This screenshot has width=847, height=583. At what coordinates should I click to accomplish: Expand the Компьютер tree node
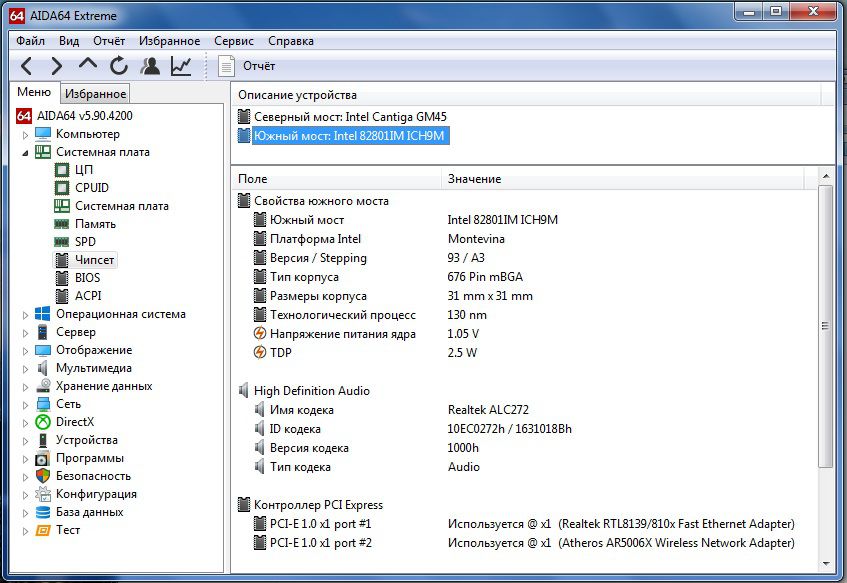25,135
